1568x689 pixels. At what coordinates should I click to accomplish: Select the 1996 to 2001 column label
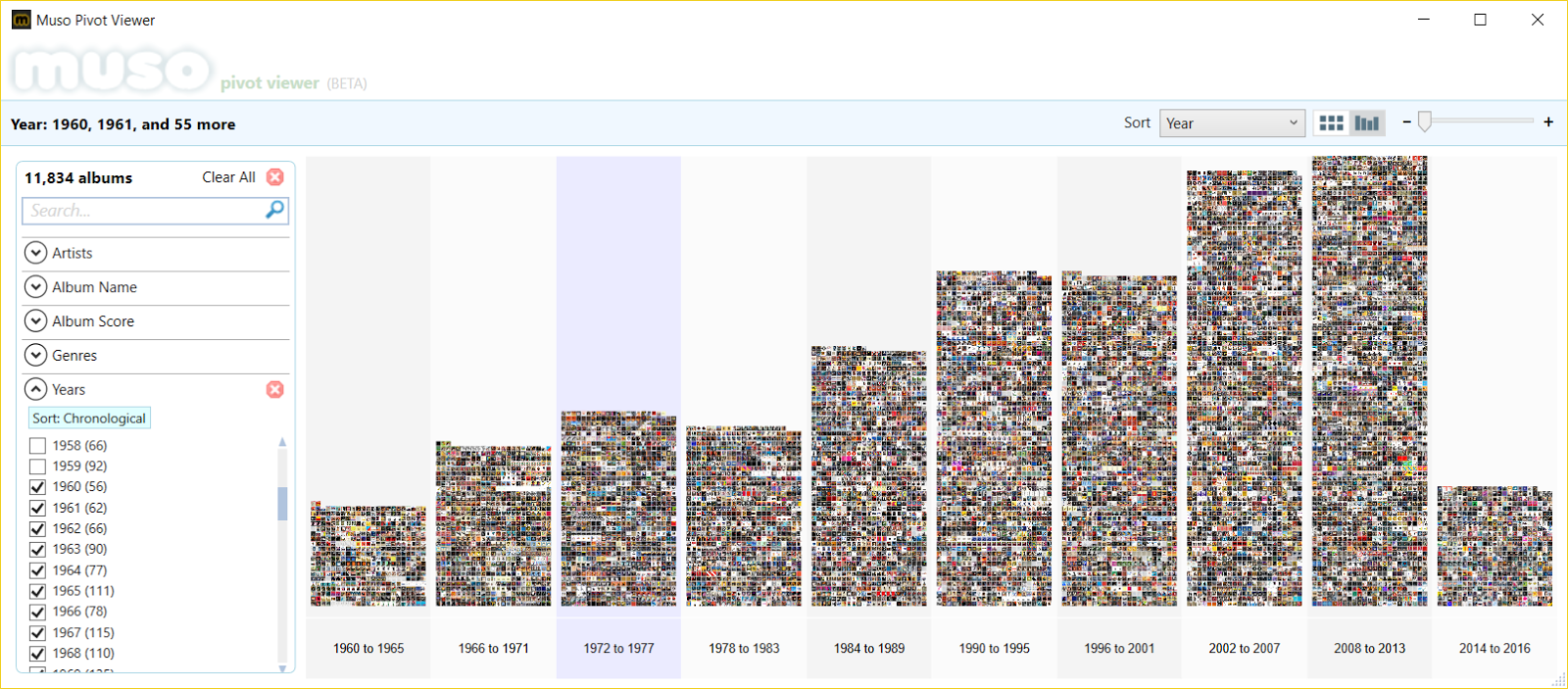coord(1119,648)
